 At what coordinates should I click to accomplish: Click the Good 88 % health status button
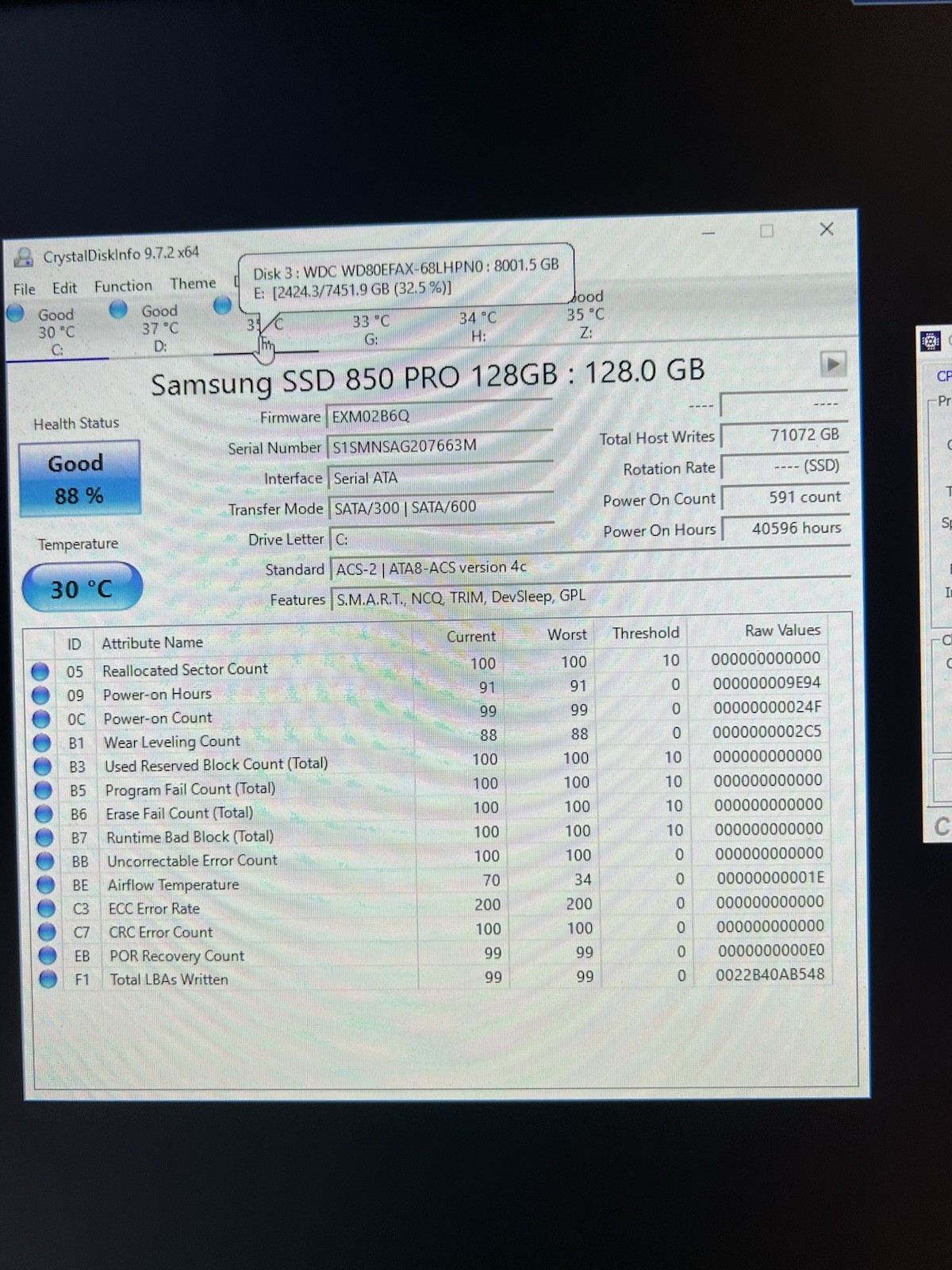(79, 479)
